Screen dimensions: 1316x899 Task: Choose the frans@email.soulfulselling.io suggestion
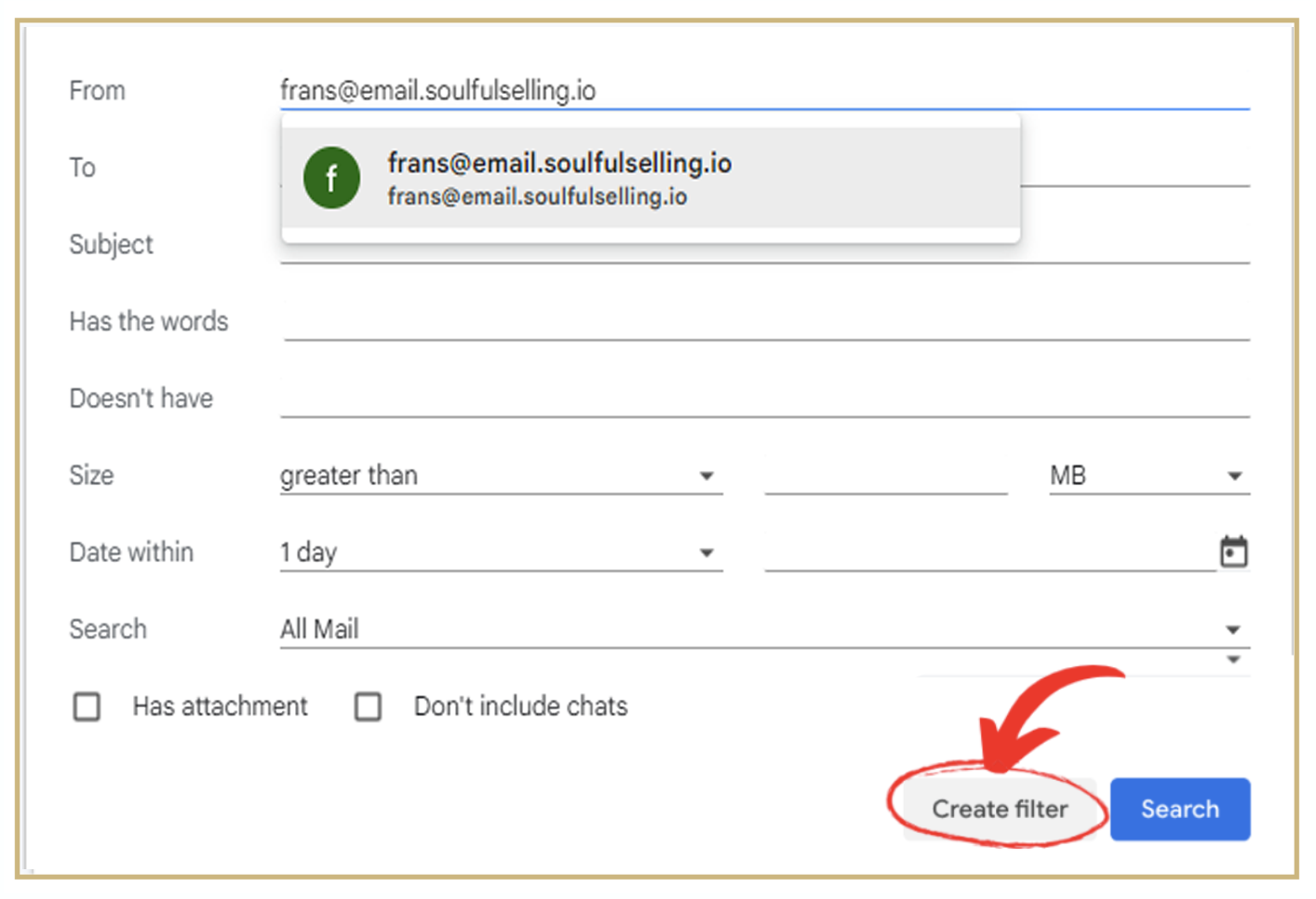tap(651, 178)
